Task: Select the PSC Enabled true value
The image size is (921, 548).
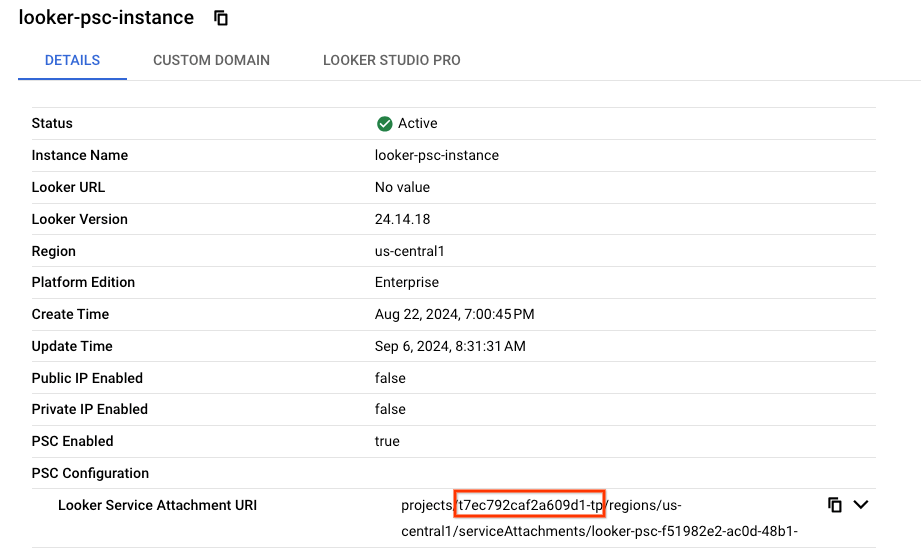Action: coord(387,441)
